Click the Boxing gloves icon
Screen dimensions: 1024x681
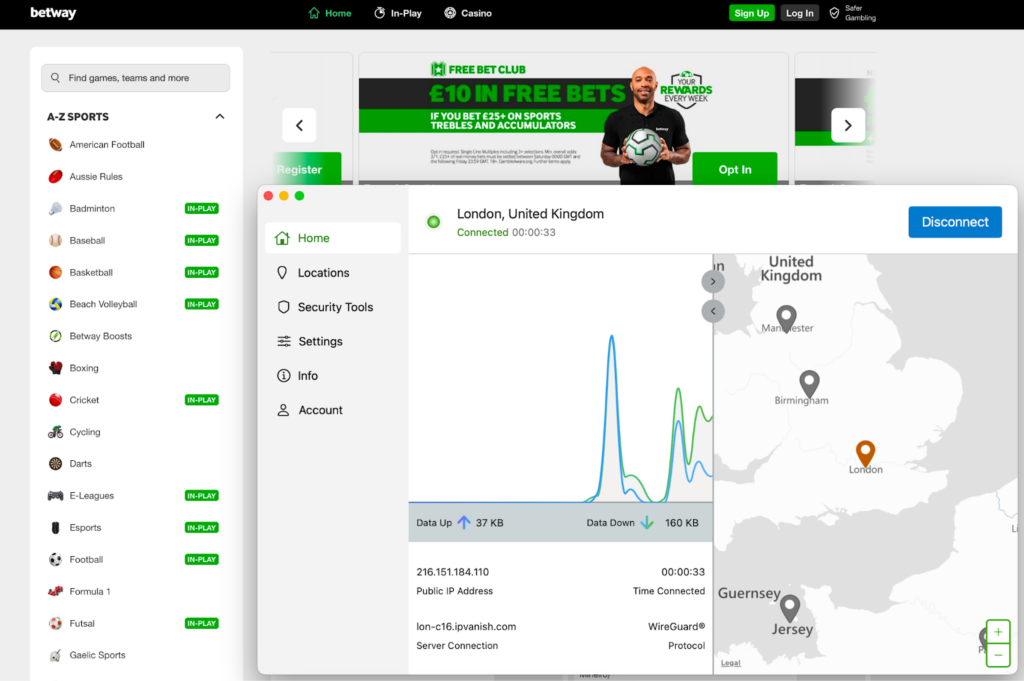pyautogui.click(x=56, y=368)
